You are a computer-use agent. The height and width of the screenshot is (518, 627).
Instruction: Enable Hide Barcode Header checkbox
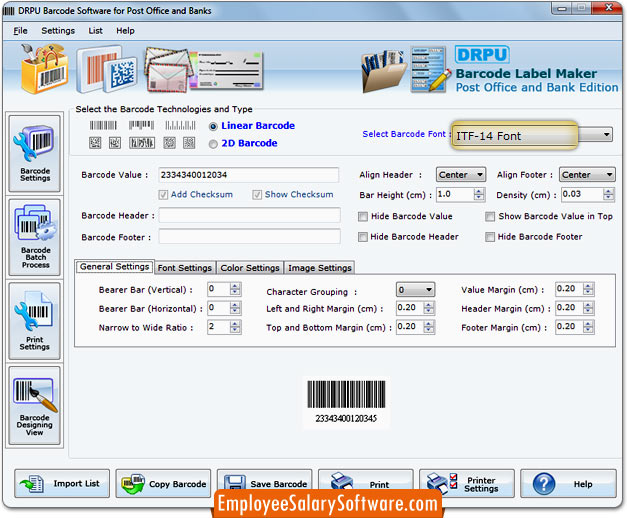click(363, 237)
